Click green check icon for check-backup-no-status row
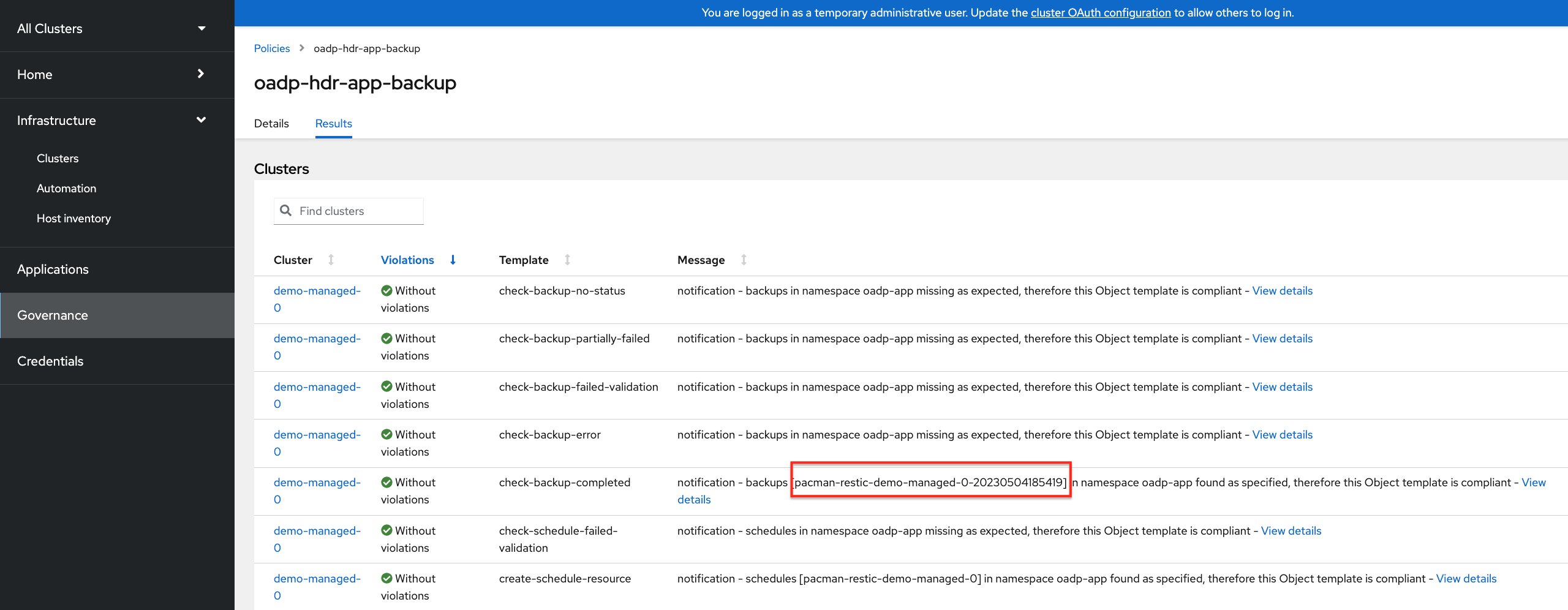The image size is (1568, 610). [386, 291]
